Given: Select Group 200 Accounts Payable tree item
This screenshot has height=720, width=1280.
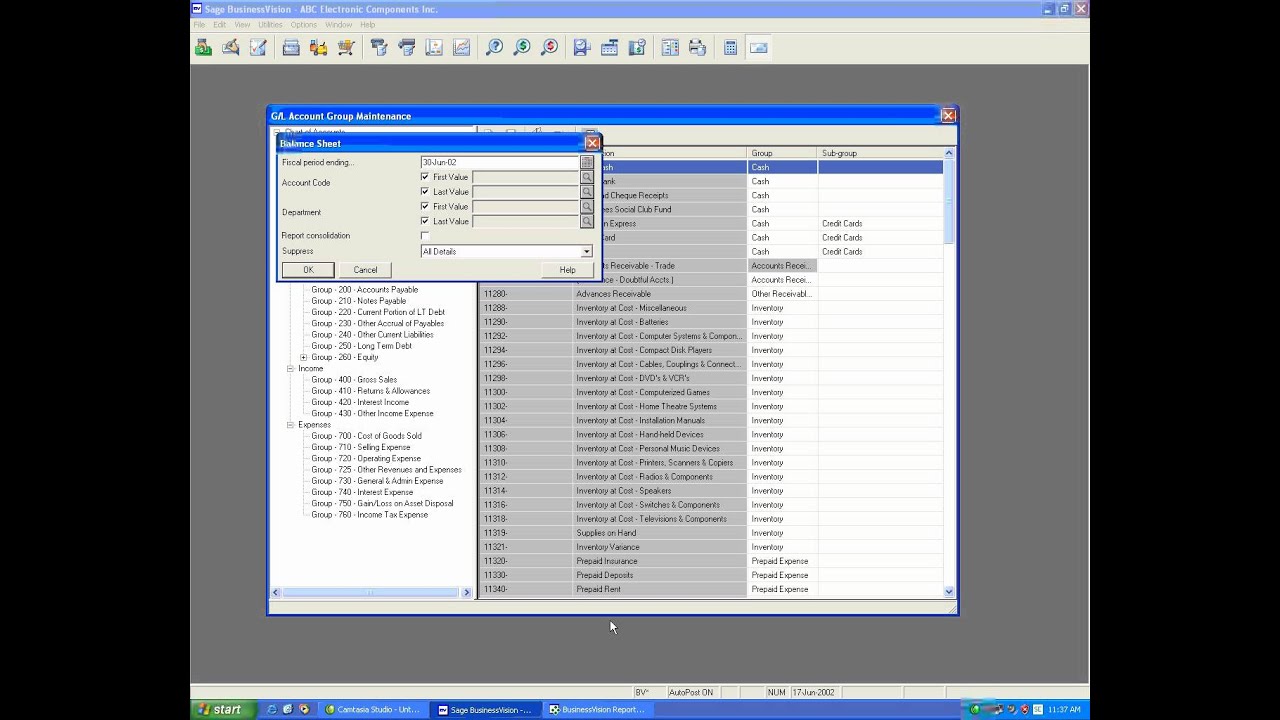Looking at the screenshot, I should coord(364,290).
